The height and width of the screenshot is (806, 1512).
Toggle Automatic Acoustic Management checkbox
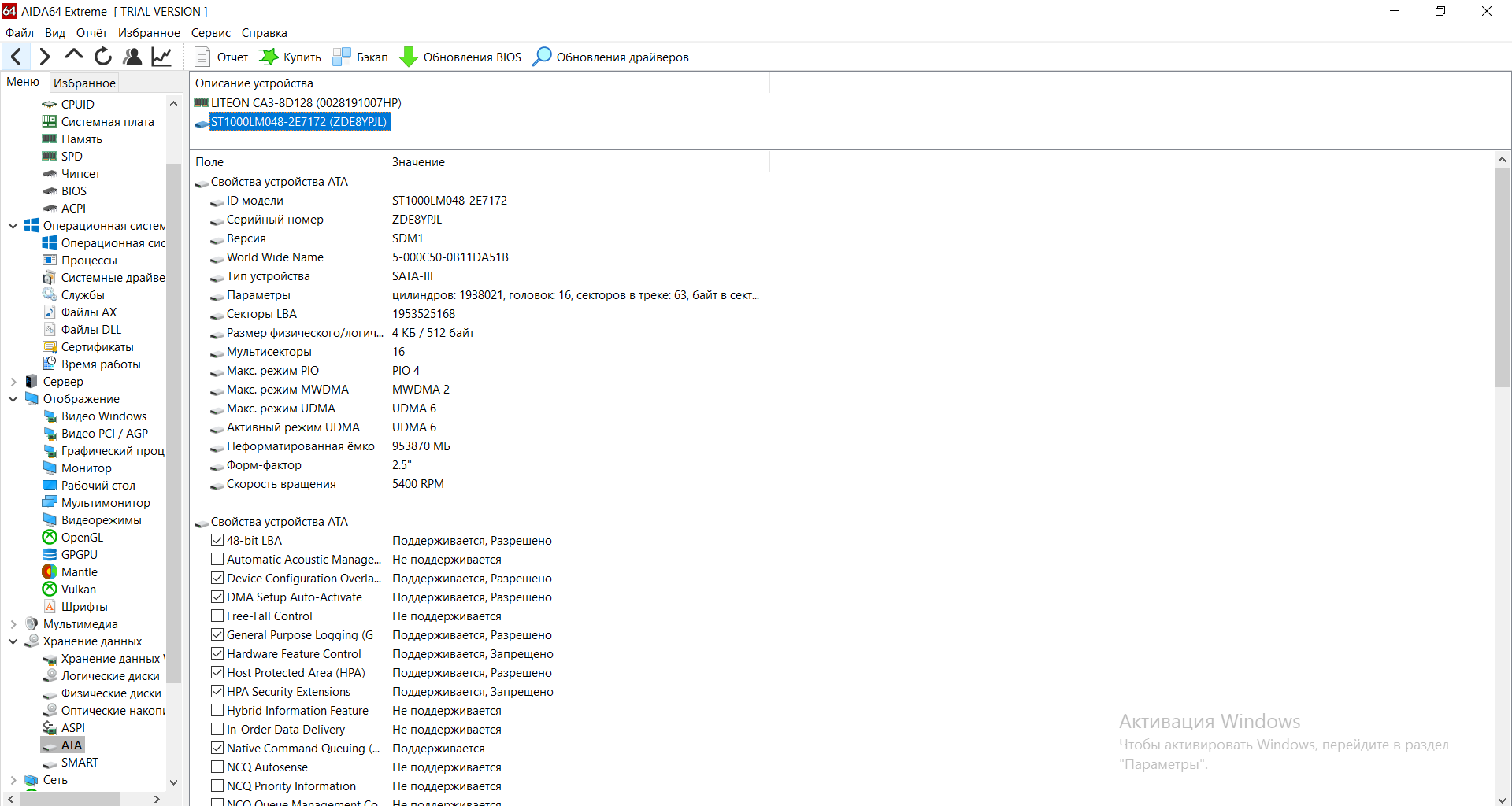coord(217,560)
